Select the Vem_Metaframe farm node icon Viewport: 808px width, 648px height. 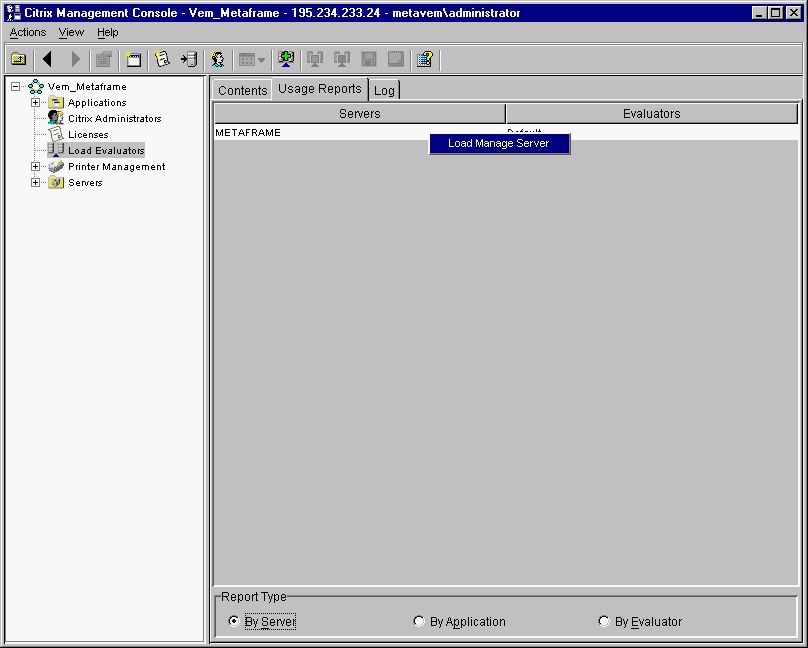[36, 87]
